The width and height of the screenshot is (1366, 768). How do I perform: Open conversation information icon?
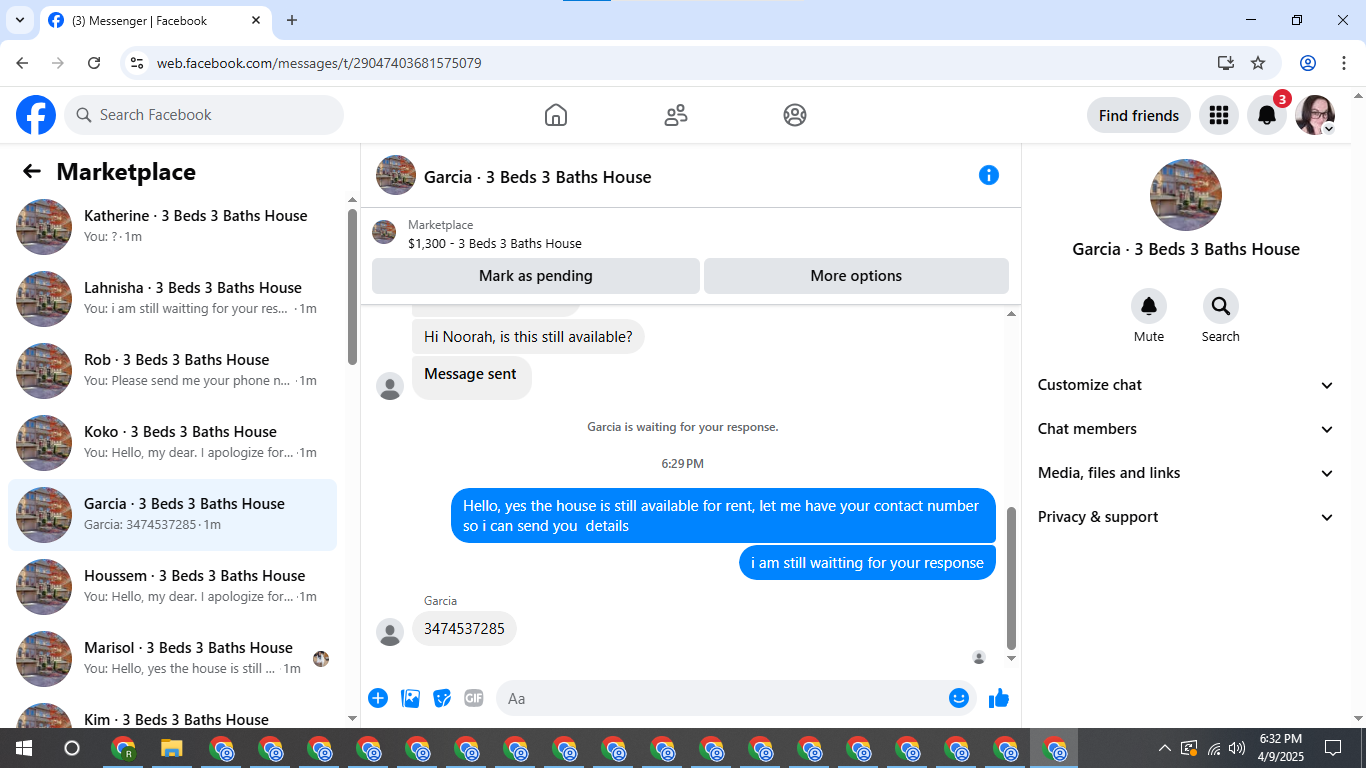pos(989,175)
